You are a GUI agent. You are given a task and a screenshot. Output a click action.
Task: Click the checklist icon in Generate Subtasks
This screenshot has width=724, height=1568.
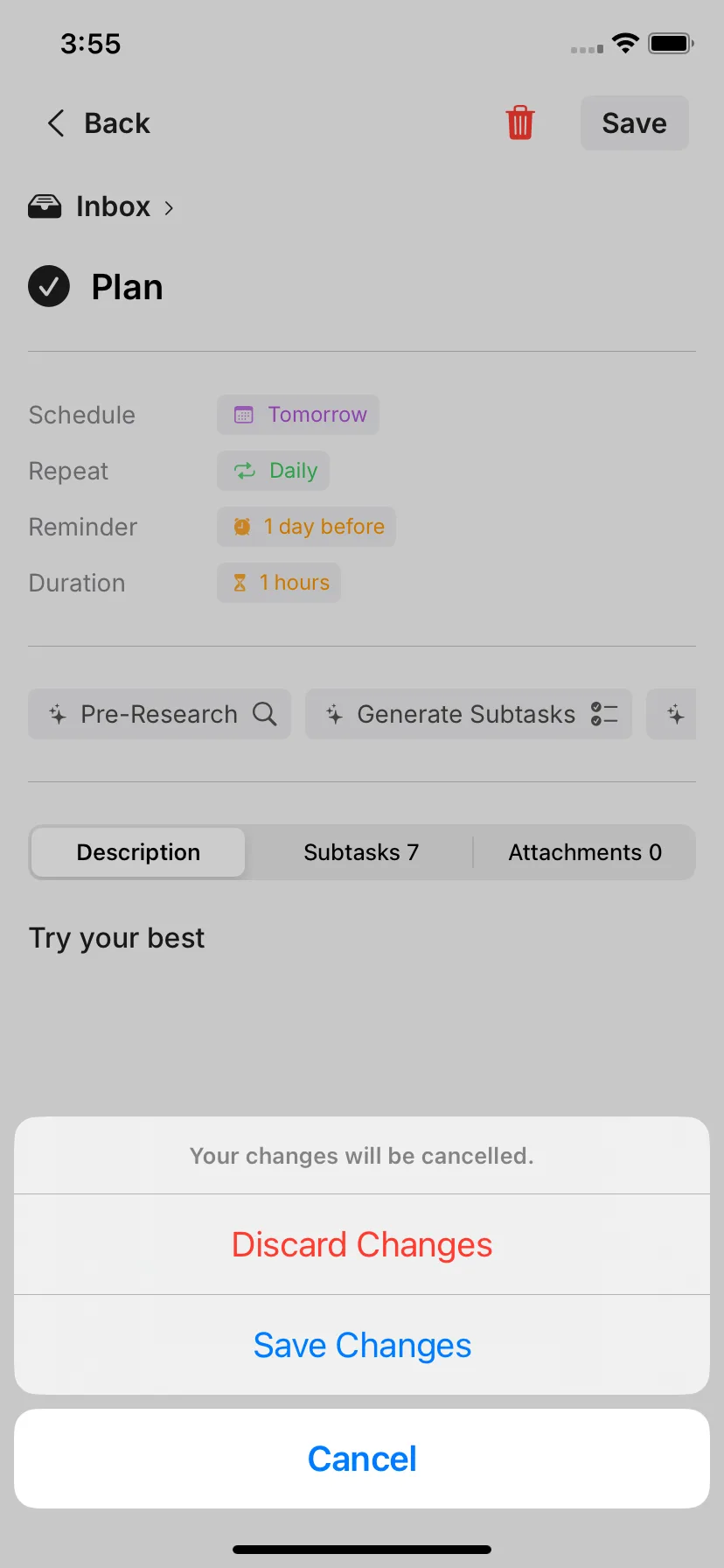pos(604,714)
